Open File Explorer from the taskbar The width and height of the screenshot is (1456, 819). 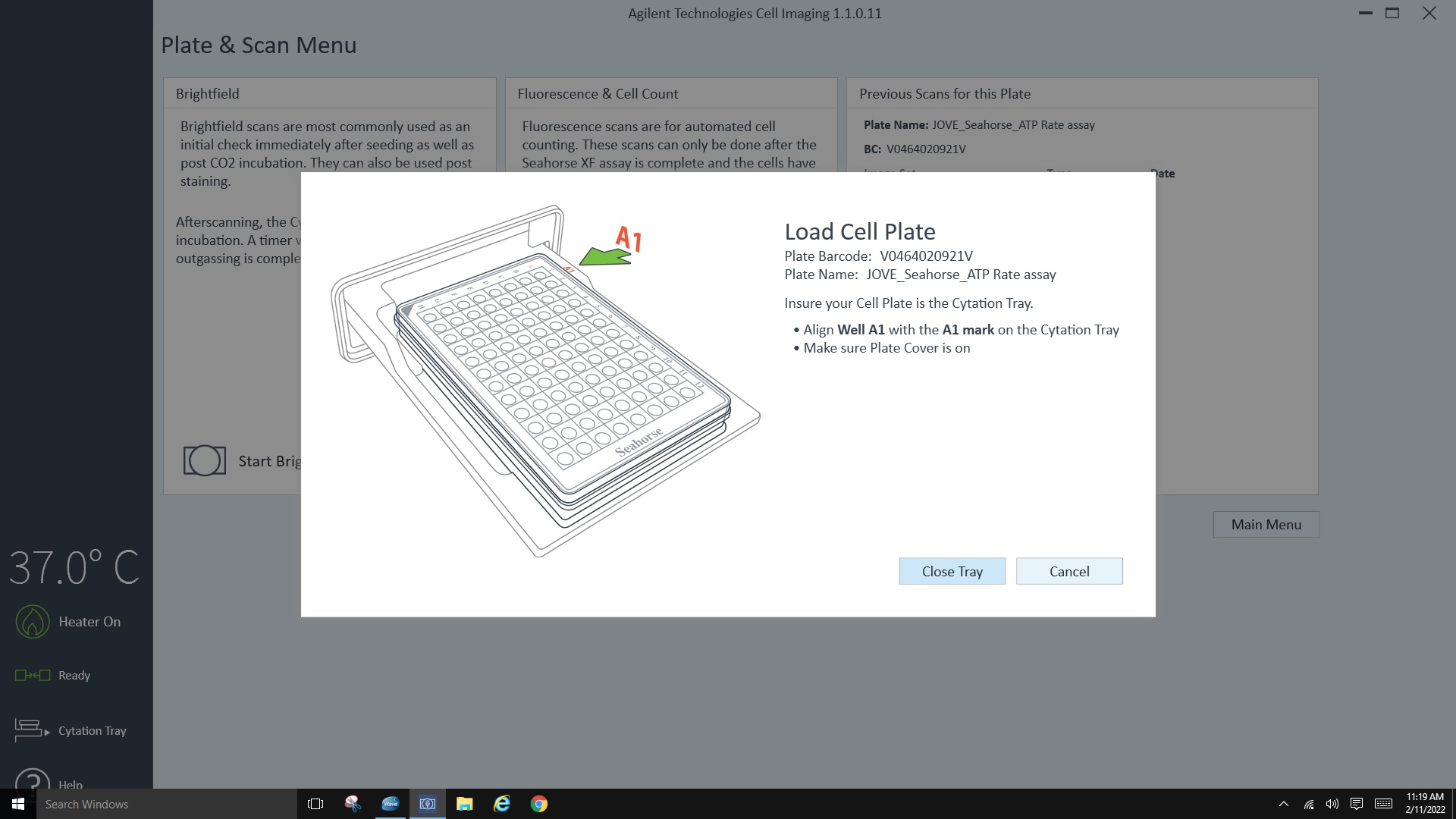pos(464,804)
